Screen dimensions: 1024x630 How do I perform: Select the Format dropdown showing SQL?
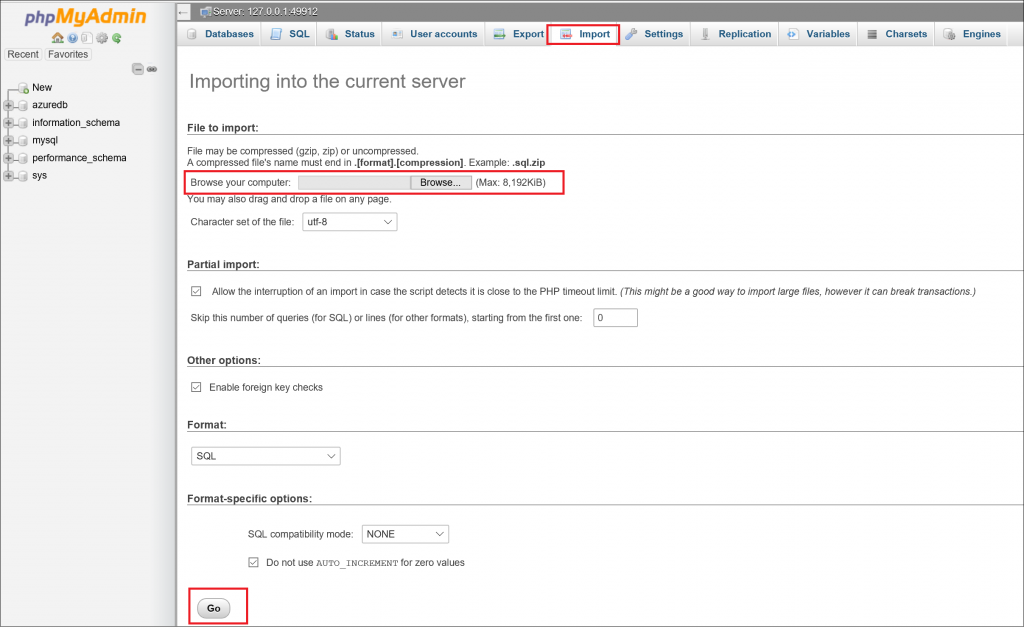click(x=265, y=455)
